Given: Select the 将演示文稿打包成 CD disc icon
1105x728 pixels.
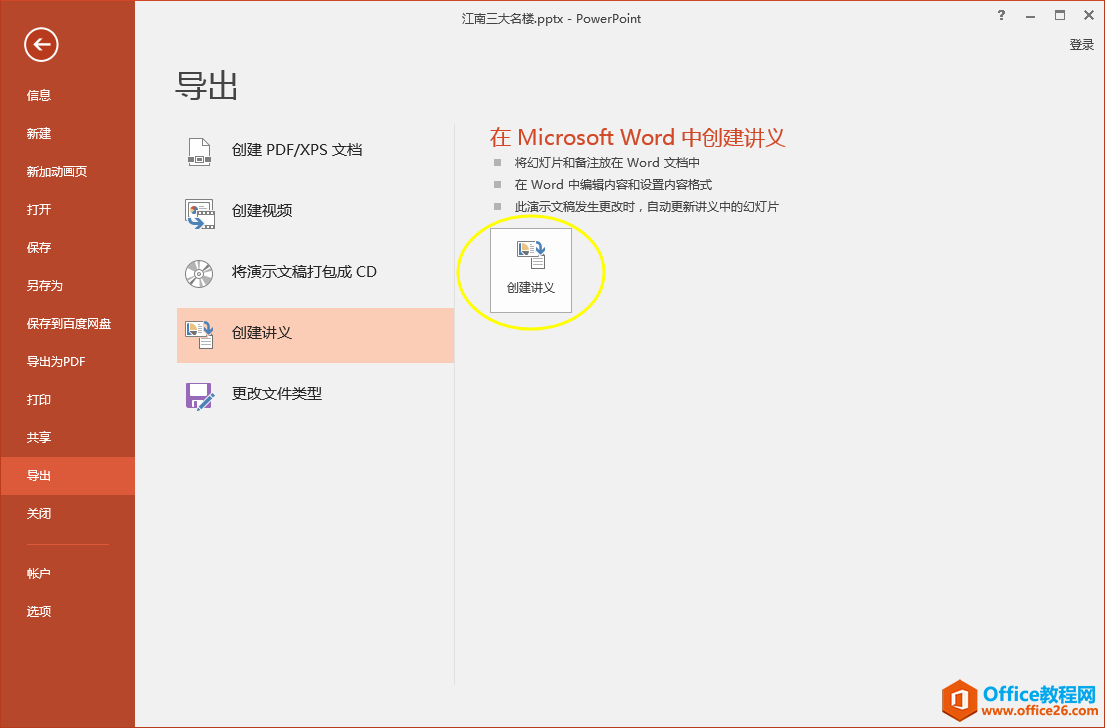Looking at the screenshot, I should pos(199,272).
